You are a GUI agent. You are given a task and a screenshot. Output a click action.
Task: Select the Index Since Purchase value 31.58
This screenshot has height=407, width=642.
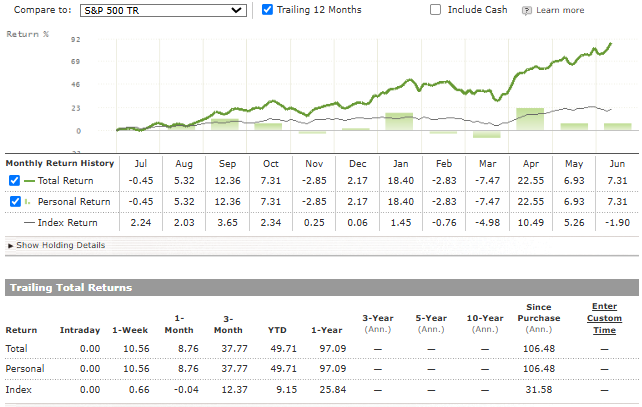539,389
